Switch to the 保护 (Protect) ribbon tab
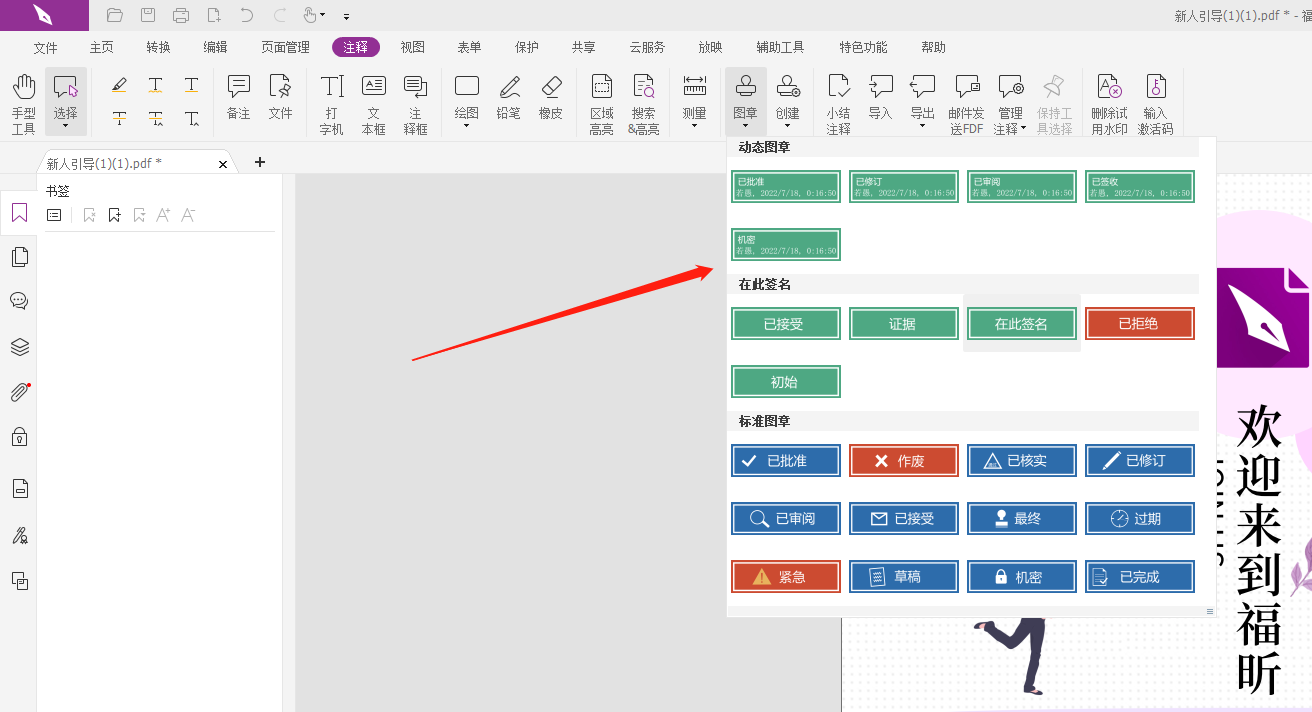The image size is (1312, 712). pyautogui.click(x=526, y=46)
